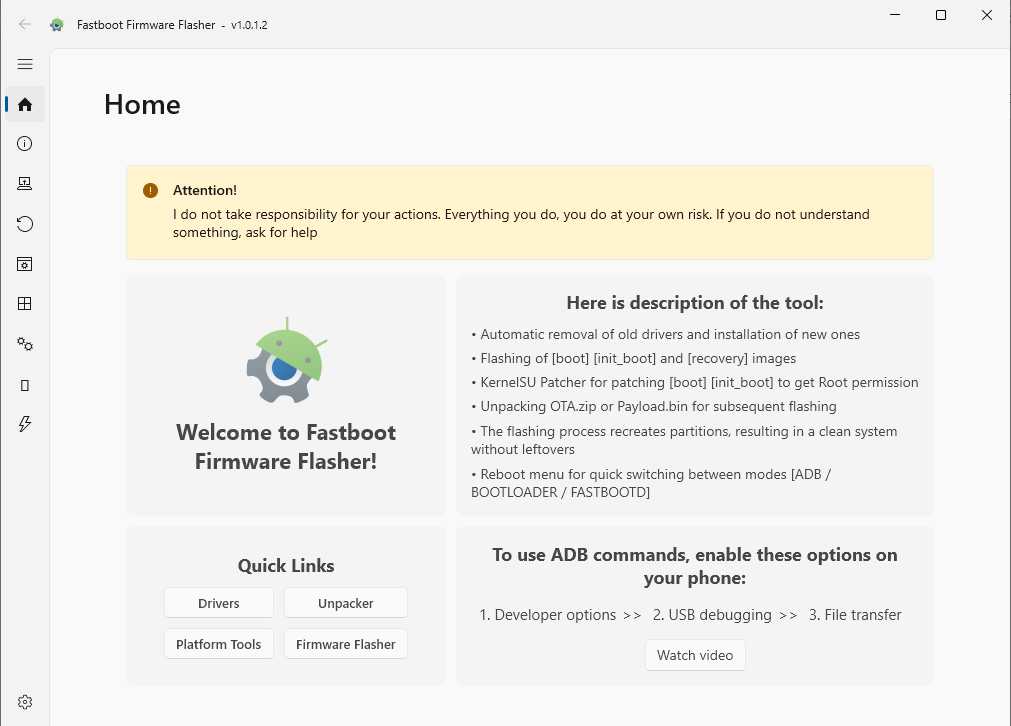Expand the hamburger navigation menu
1011x726 pixels.
click(25, 64)
